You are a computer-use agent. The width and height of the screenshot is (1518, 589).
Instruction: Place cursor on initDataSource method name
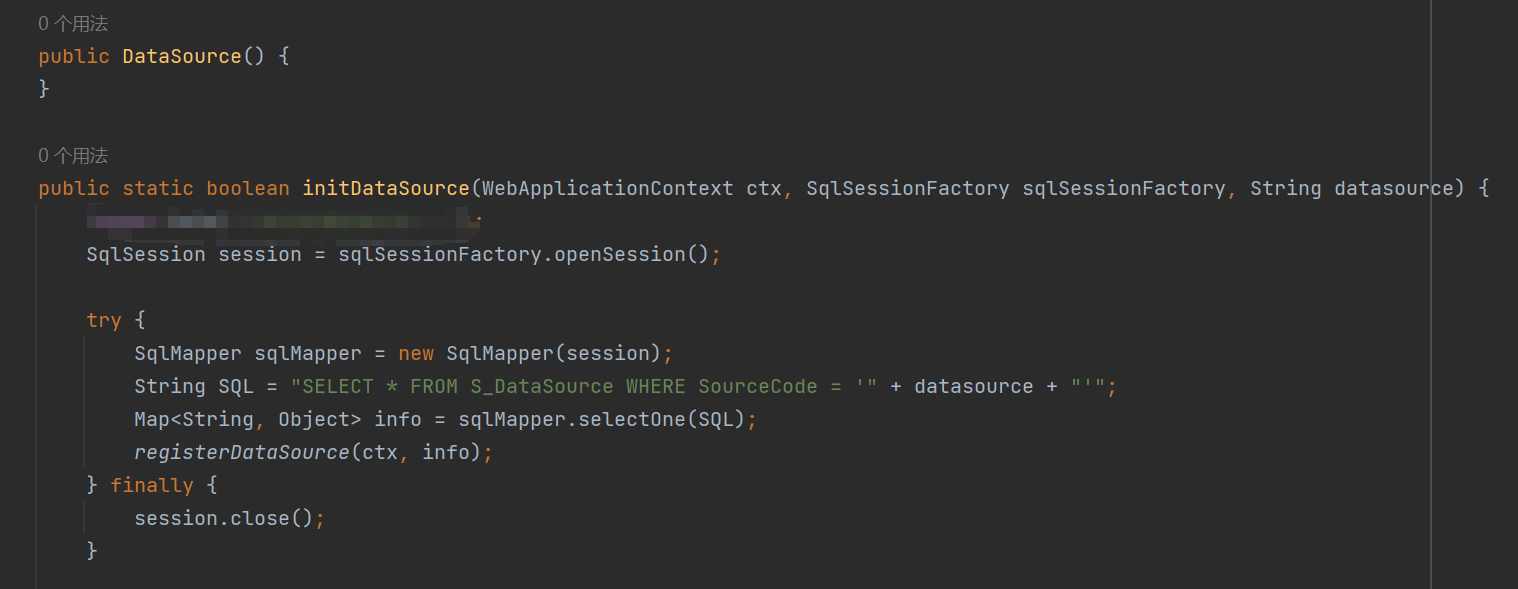(x=386, y=189)
